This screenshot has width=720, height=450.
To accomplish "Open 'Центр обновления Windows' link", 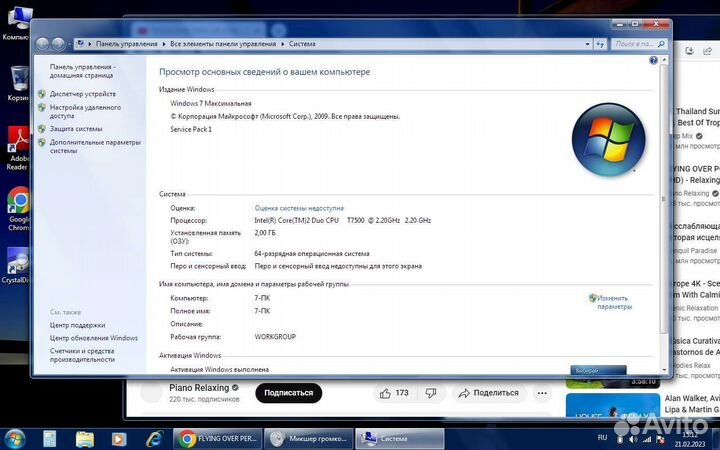I will coord(94,338).
